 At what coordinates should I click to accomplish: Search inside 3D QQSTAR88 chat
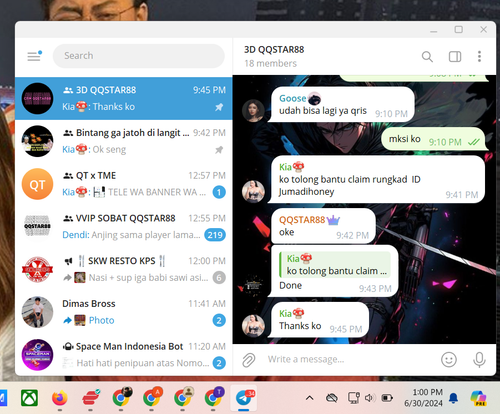tap(427, 57)
